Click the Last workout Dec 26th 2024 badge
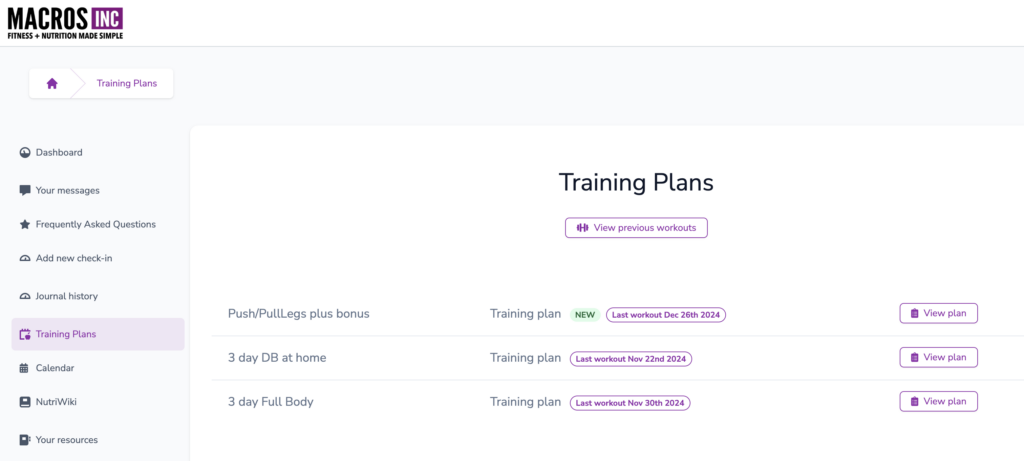Viewport: 1024px width, 461px height. [666, 315]
